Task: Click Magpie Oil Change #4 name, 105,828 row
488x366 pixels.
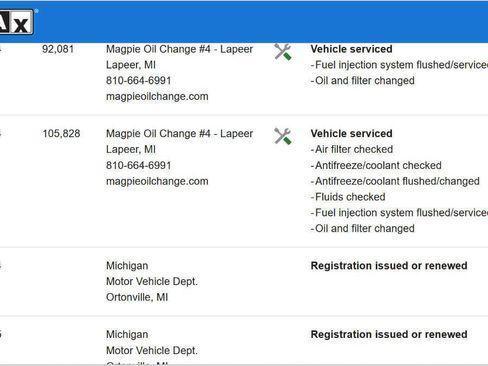Action: [x=179, y=133]
